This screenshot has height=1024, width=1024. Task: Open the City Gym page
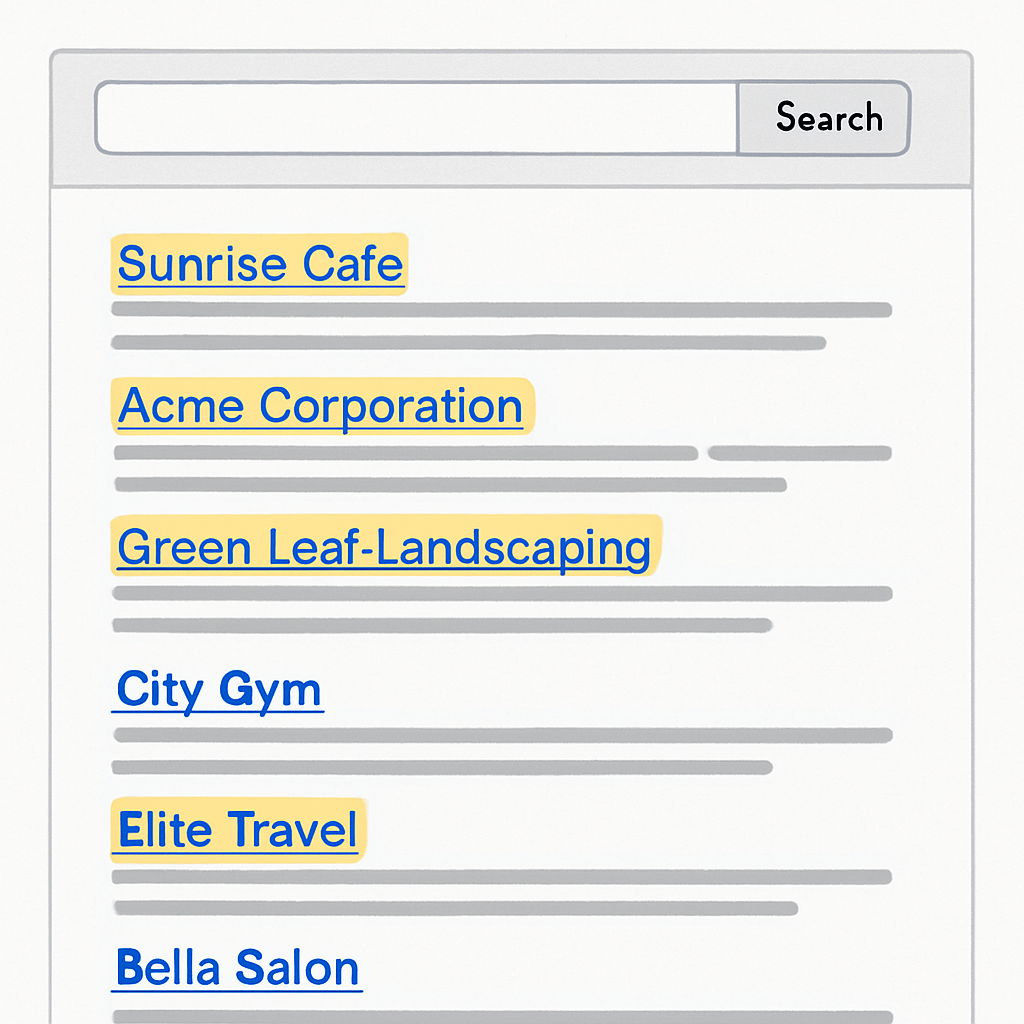coord(218,689)
